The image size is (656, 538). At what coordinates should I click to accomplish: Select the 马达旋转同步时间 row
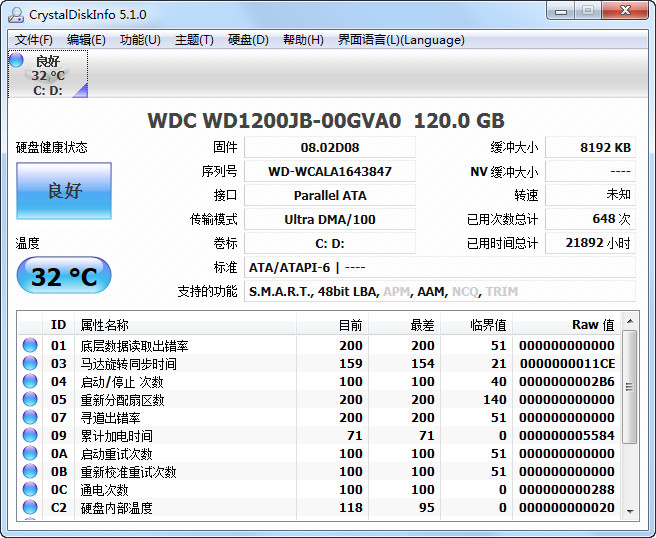(x=320, y=363)
